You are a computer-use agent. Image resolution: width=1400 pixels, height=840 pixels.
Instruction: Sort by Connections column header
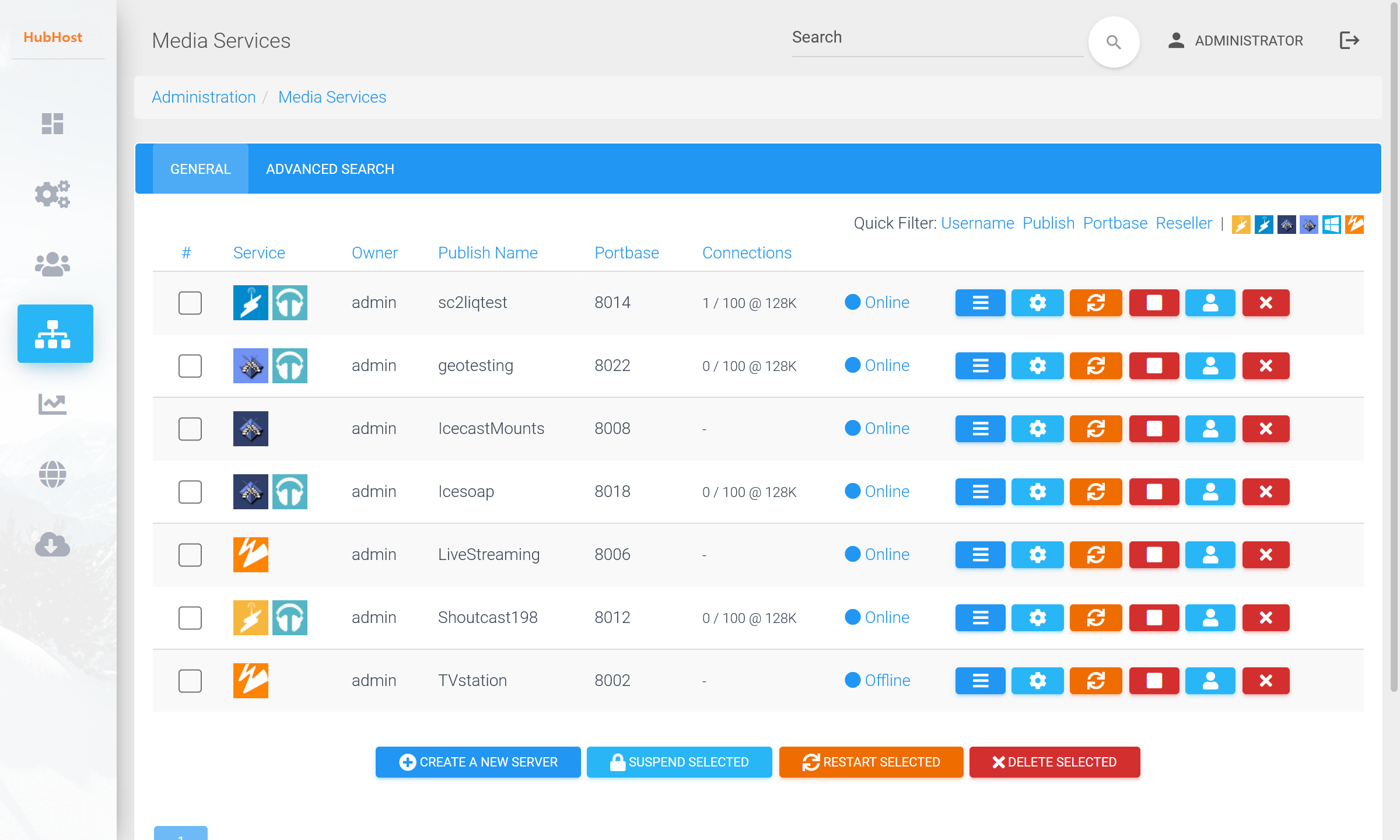[x=747, y=253]
